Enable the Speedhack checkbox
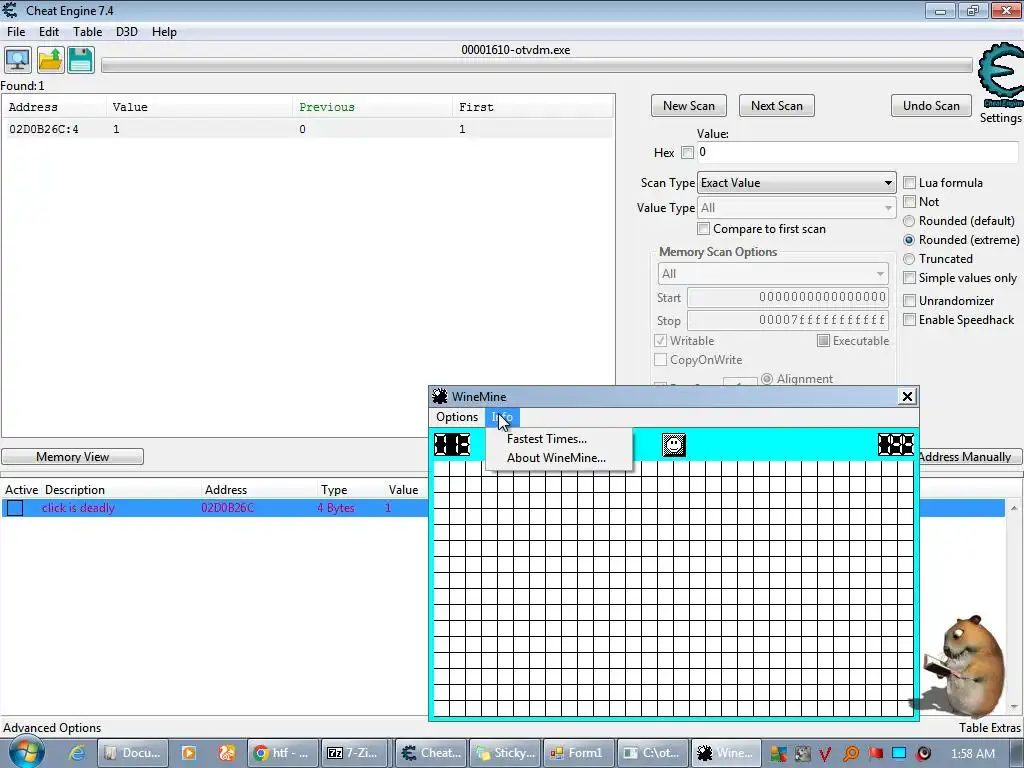The image size is (1024, 768). (x=909, y=319)
